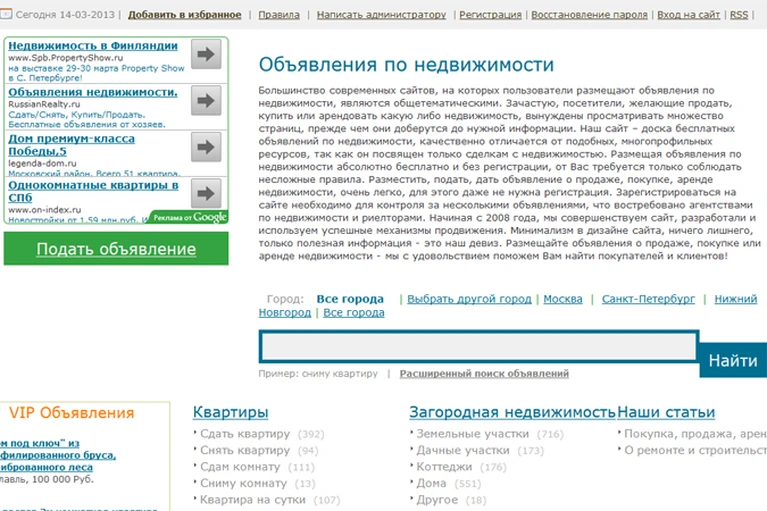Image resolution: width=767 pixels, height=511 pixels.
Task: Click arrow button beside Недвижимость в Финляндии ad
Action: (206, 54)
